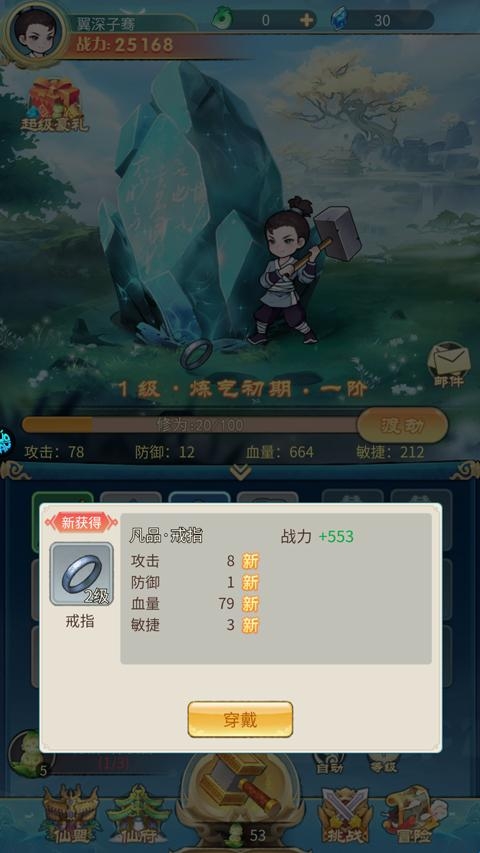Collapse panel with the down chevron
Viewport: 480px width, 853px height.
[x=240, y=471]
